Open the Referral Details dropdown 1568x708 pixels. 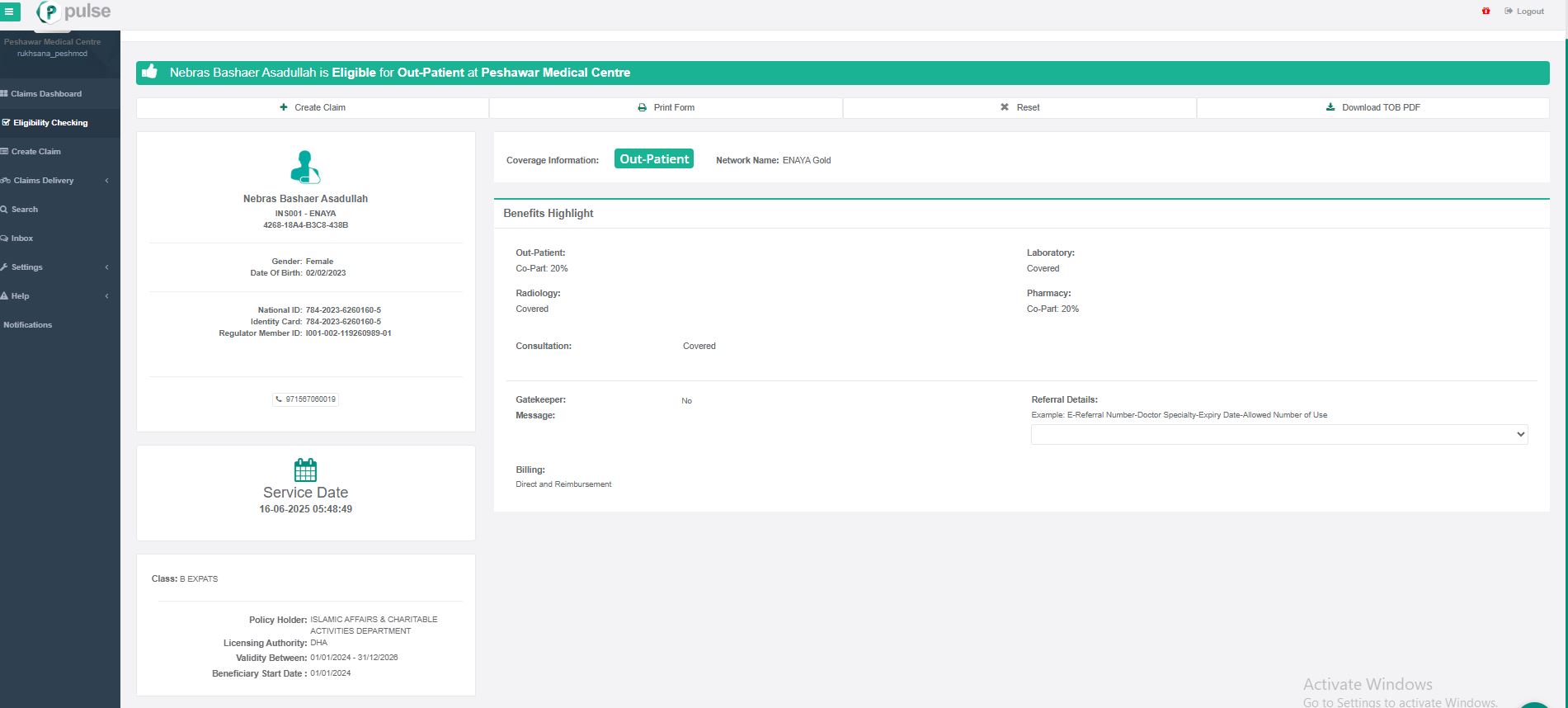pos(1278,434)
